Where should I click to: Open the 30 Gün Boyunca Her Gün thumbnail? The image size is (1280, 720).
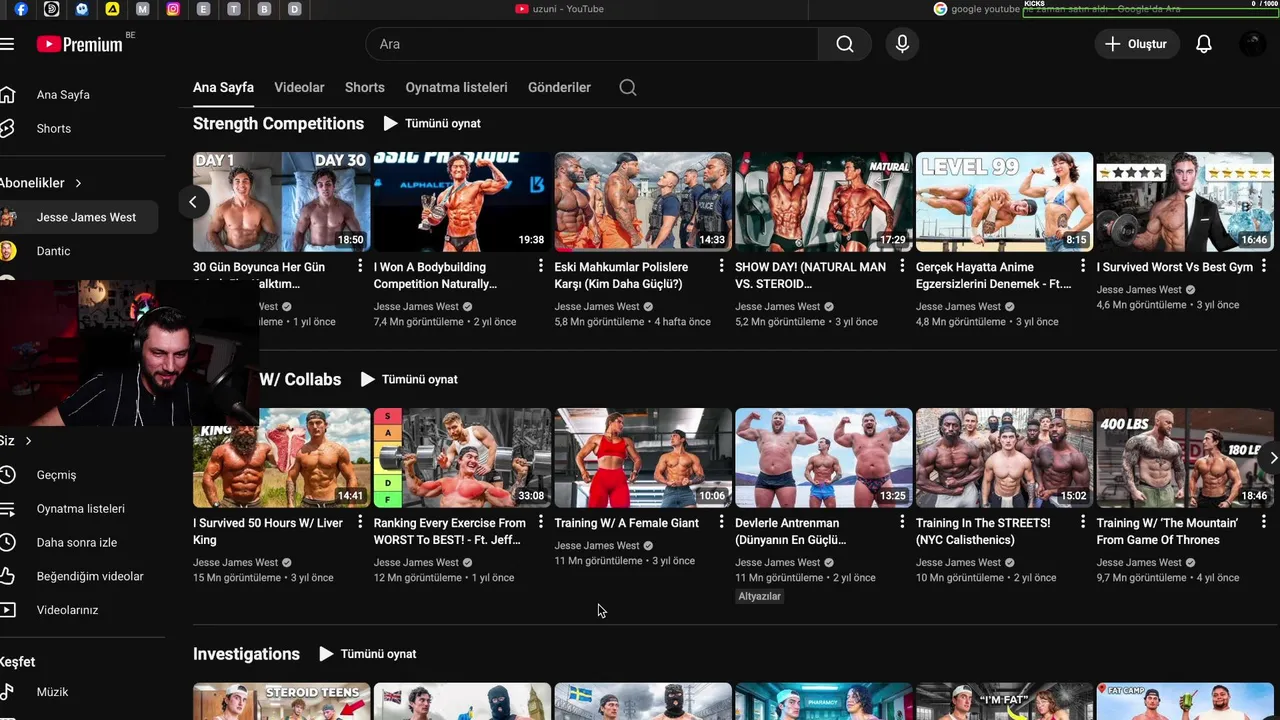click(x=281, y=202)
